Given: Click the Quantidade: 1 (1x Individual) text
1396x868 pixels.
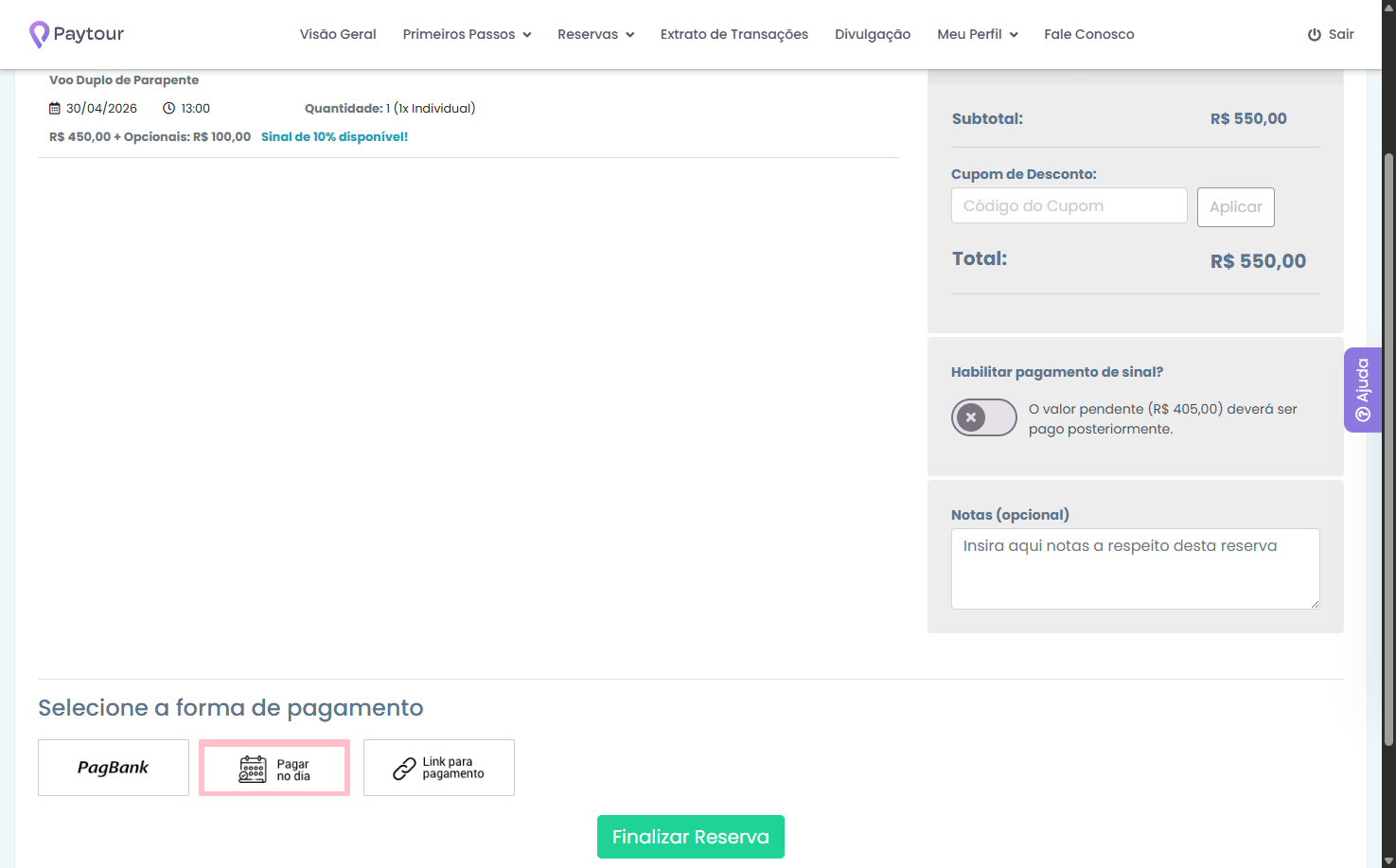Looking at the screenshot, I should point(390,109).
